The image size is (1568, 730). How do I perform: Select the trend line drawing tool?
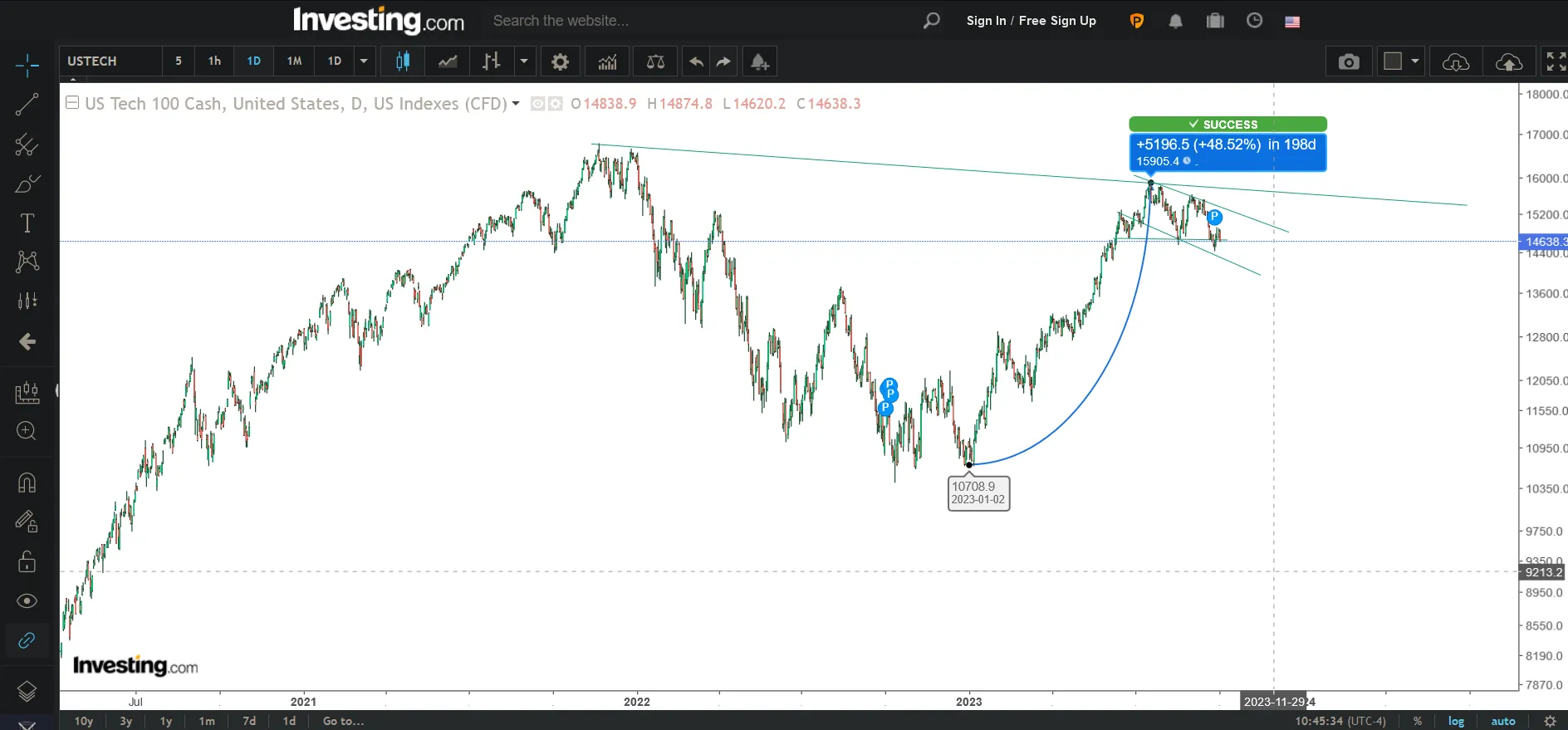pos(27,105)
